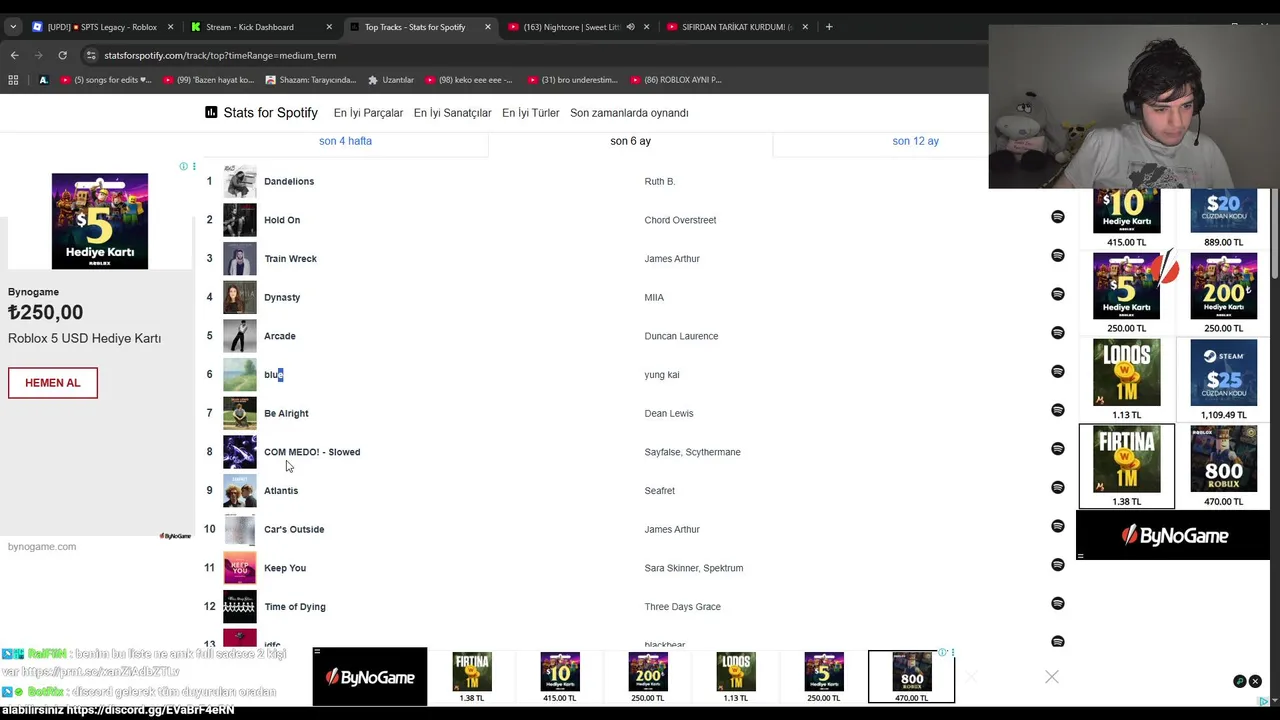
Task: Open Spotify icon for Time of Dying row
Action: pos(1058,604)
